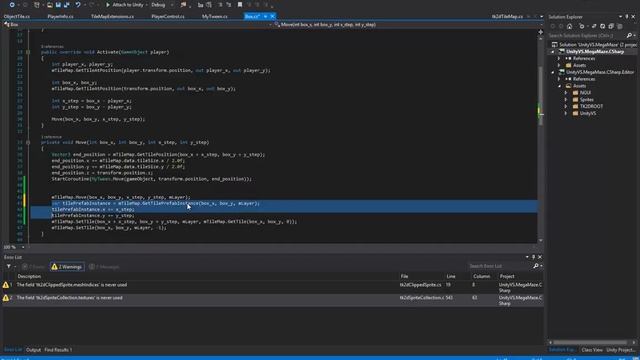Select the Solution 'UnityVS.MegaMaze' root node
The height and width of the screenshot is (360, 640).
(594, 44)
